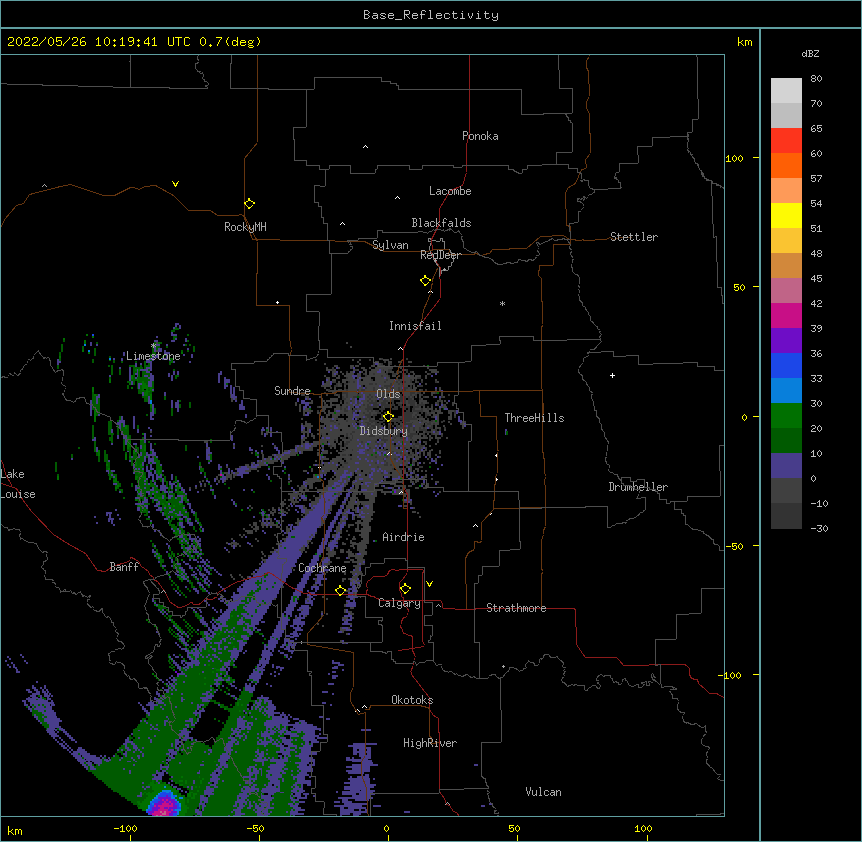Viewport: 862px width, 842px height.
Task: Select the magenta 39-42 dBZ legend swatch
Action: [x=786, y=315]
